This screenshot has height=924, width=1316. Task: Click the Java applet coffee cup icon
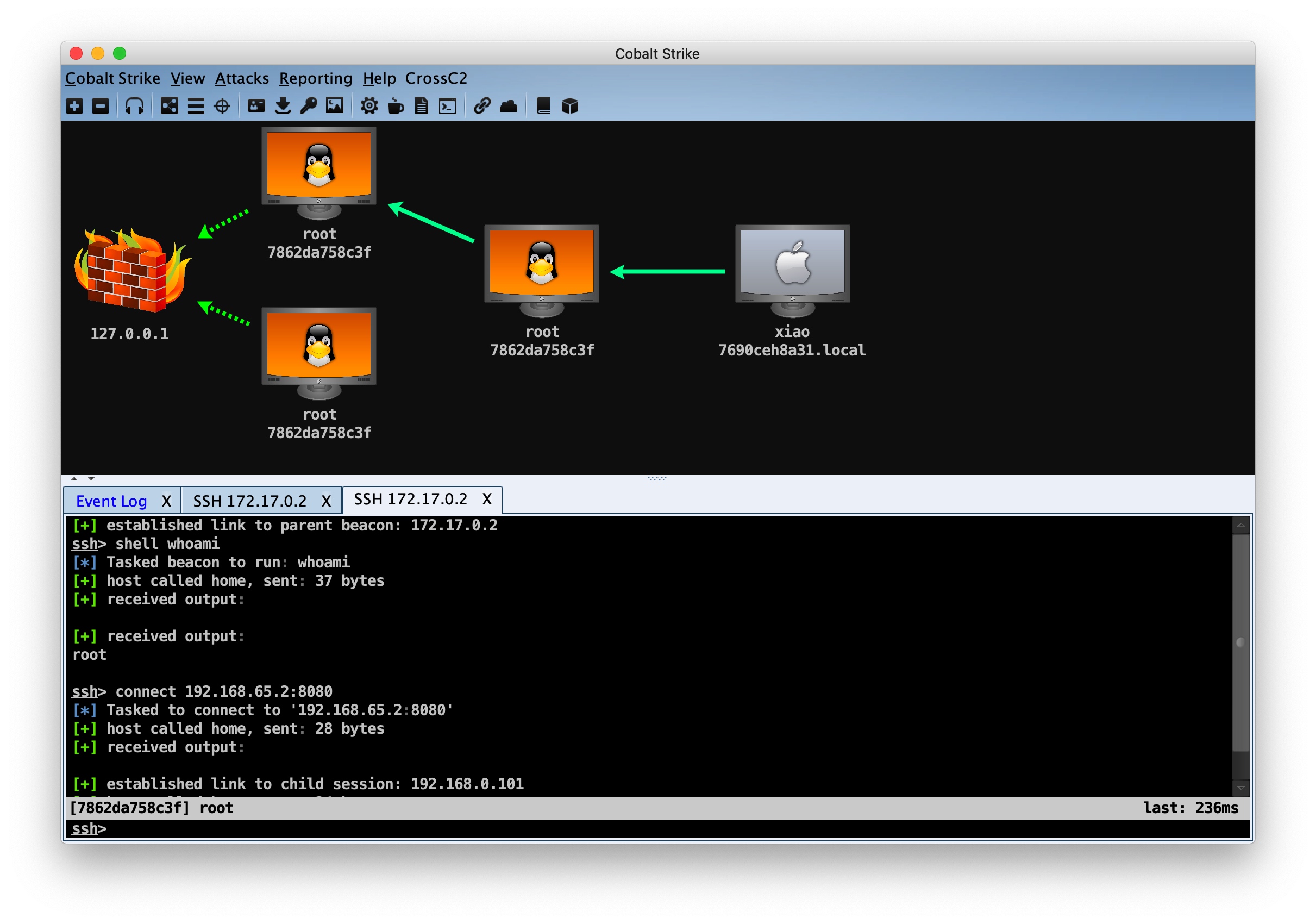[x=396, y=106]
